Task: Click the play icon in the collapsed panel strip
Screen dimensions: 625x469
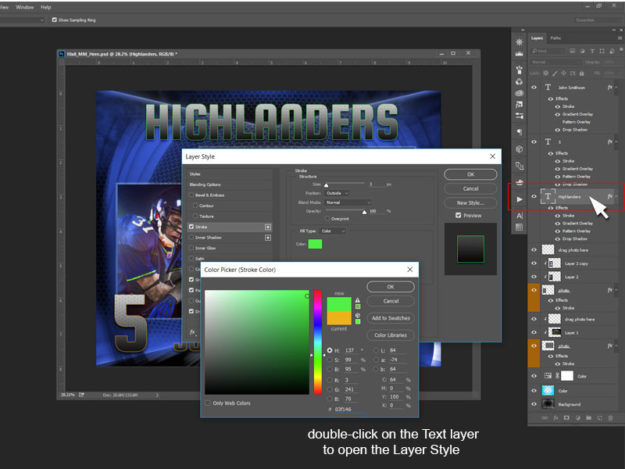Action: pyautogui.click(x=519, y=200)
